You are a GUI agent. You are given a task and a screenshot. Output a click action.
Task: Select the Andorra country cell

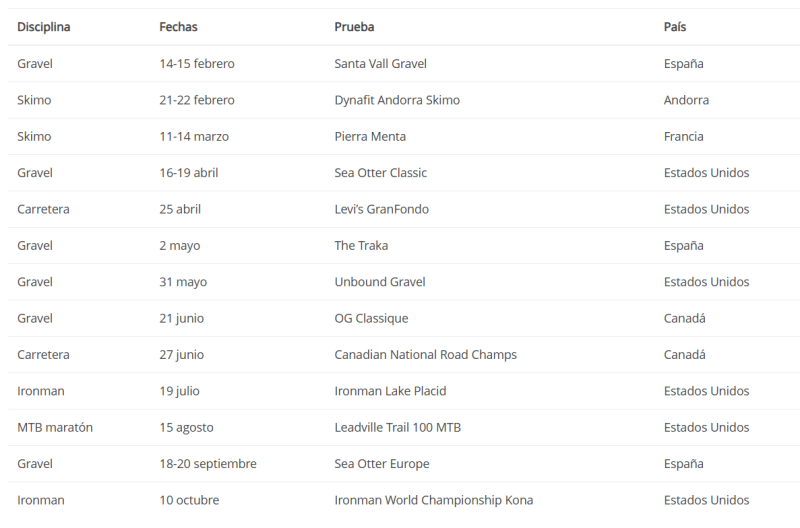(x=686, y=100)
